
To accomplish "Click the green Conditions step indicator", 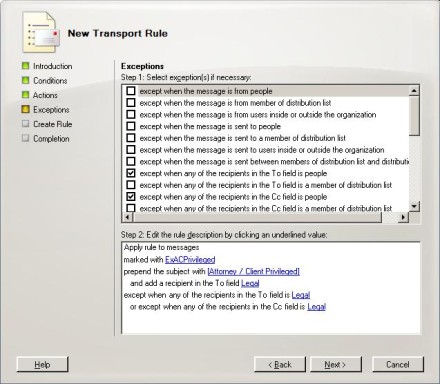I will point(25,80).
